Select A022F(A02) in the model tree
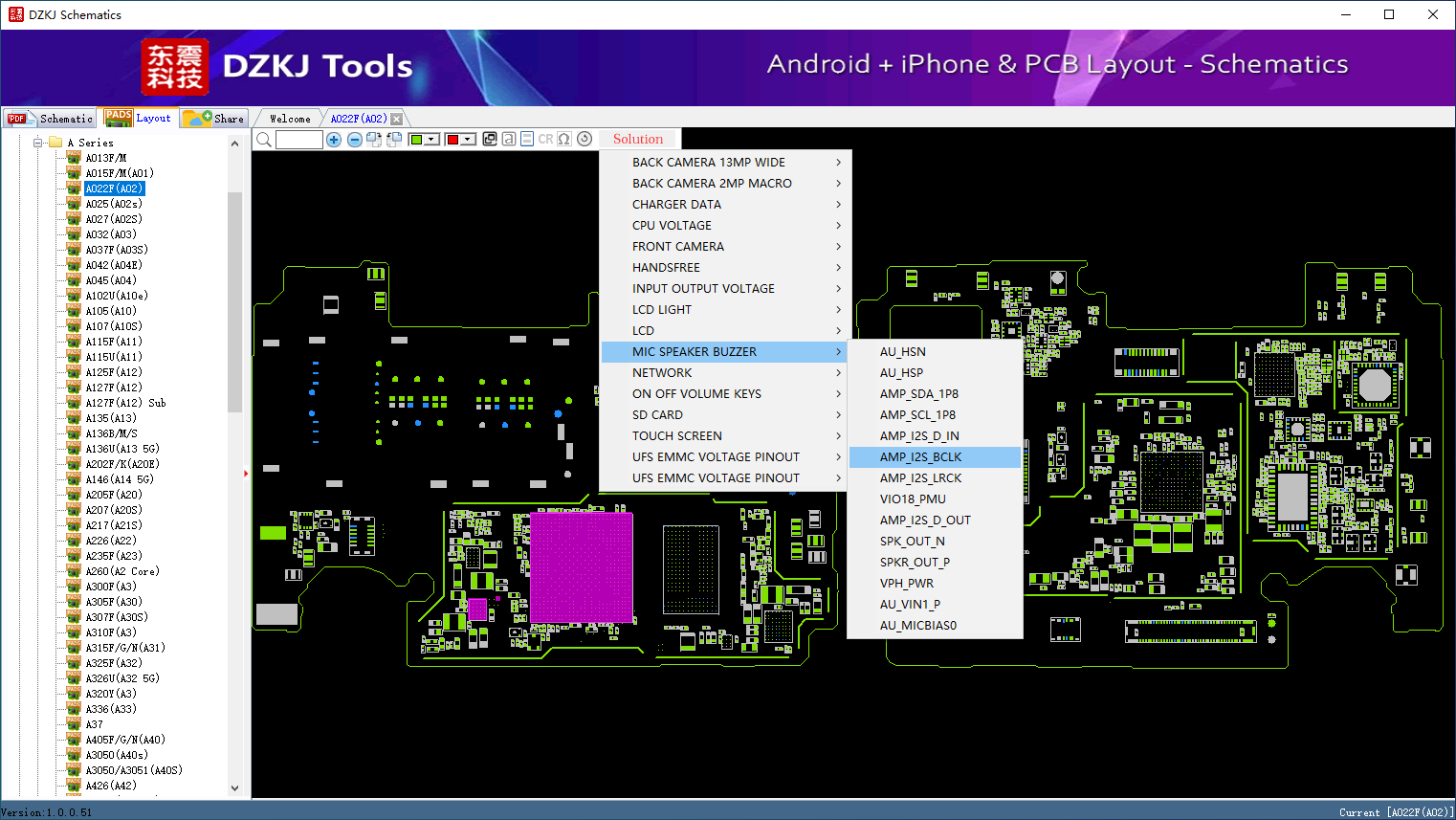This screenshot has width=1456, height=820. click(x=115, y=188)
